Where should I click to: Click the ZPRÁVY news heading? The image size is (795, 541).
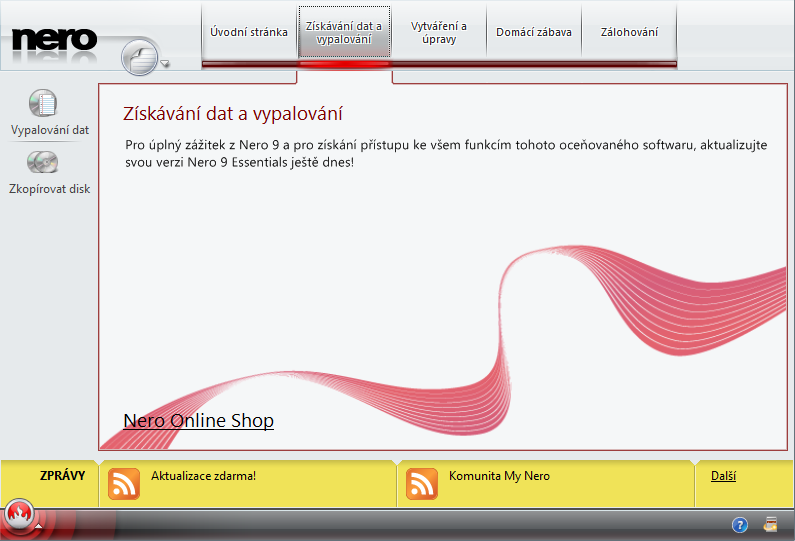pos(62,476)
